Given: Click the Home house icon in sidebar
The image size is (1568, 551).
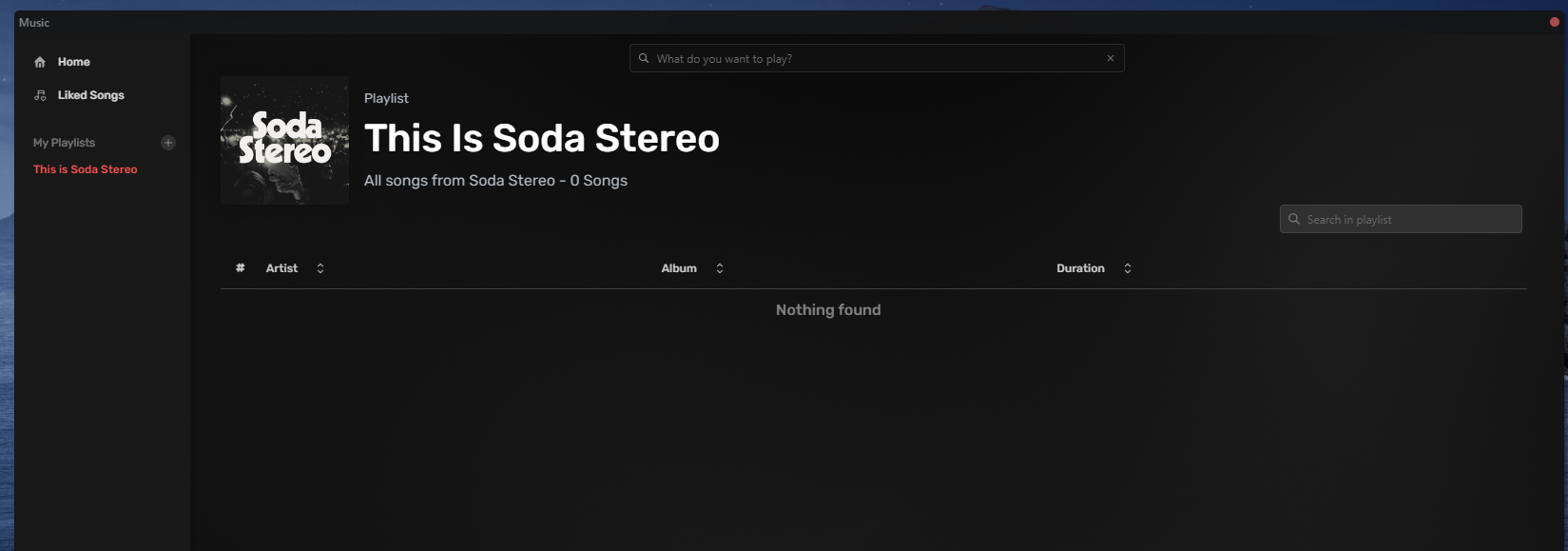Looking at the screenshot, I should point(40,62).
